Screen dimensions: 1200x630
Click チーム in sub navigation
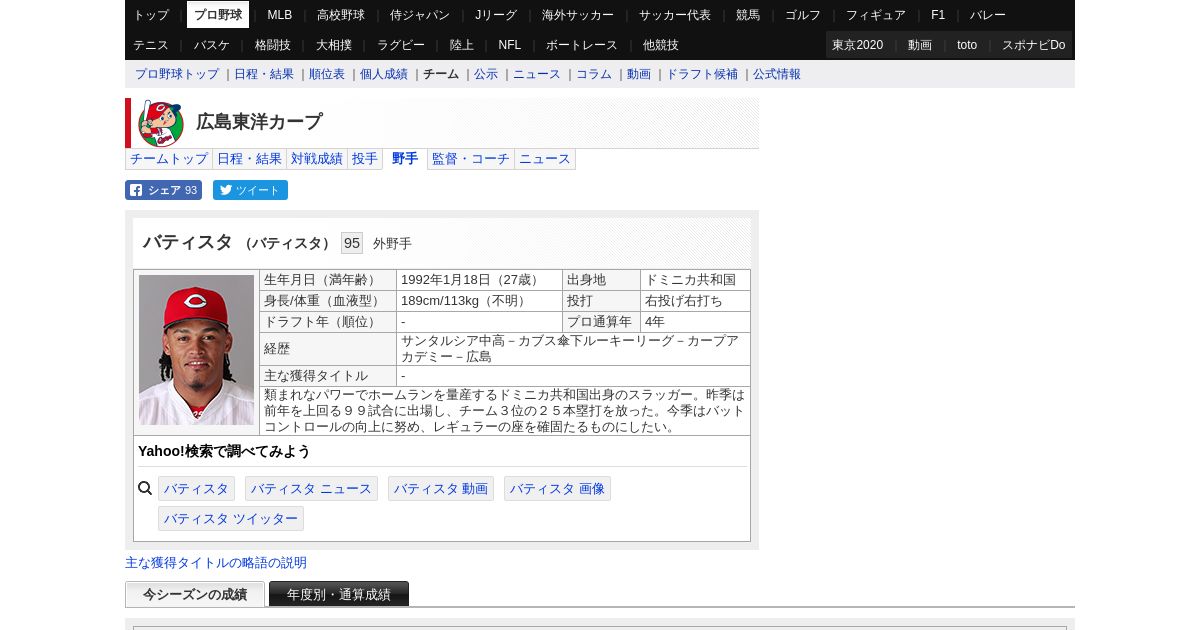point(441,74)
